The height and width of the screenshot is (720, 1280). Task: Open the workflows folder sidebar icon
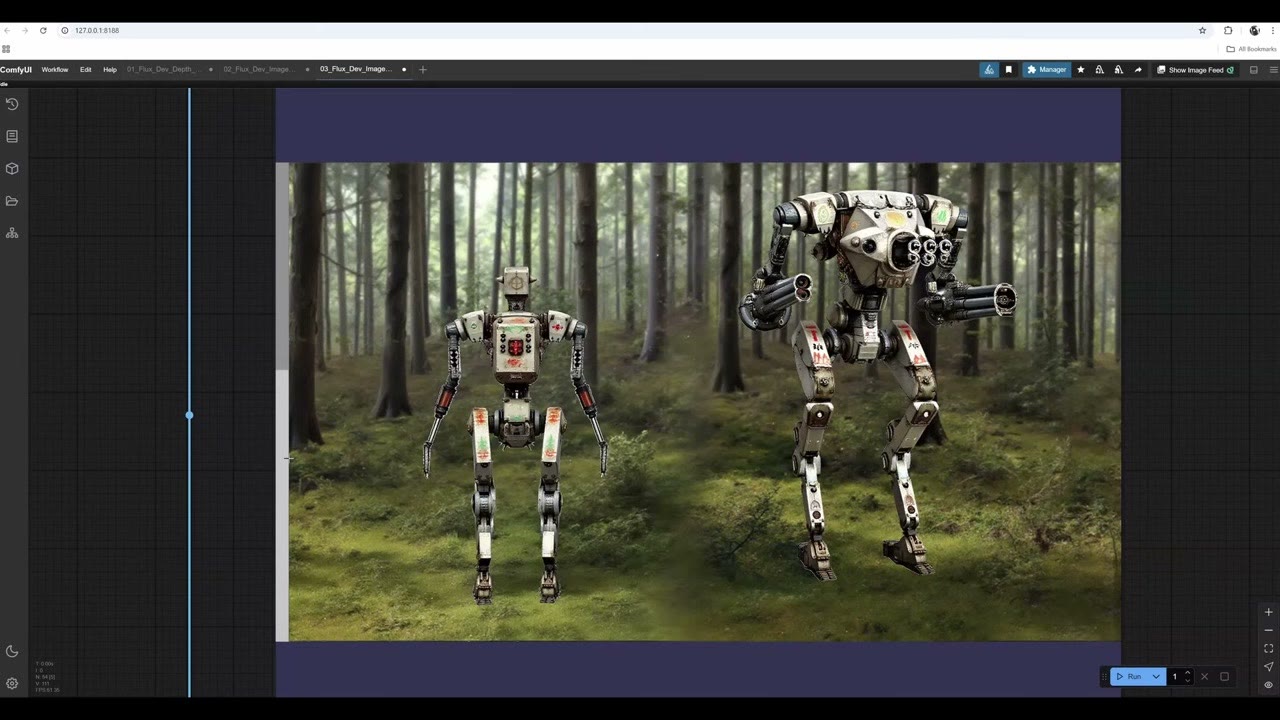click(x=12, y=201)
